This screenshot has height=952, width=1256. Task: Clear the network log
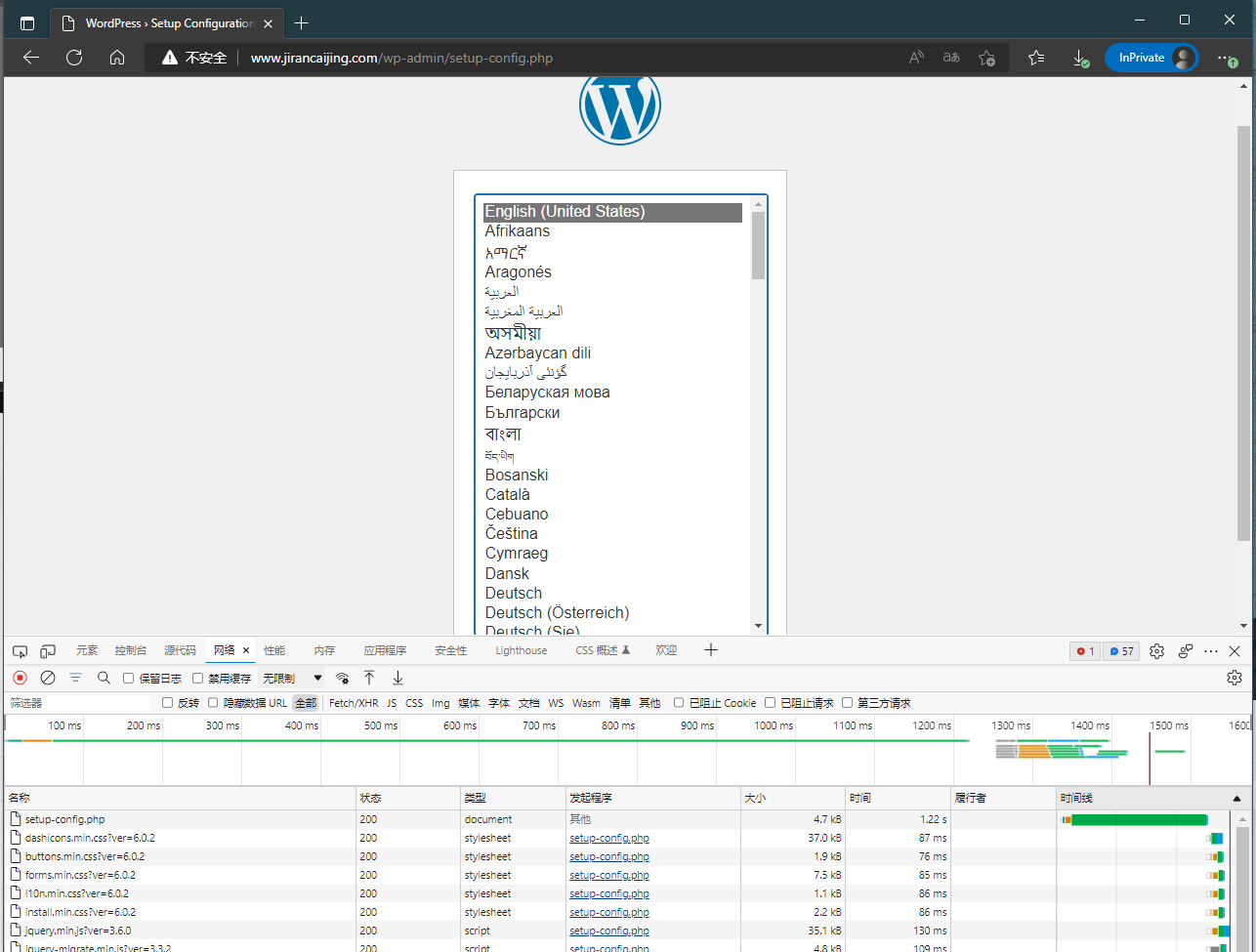click(x=48, y=678)
